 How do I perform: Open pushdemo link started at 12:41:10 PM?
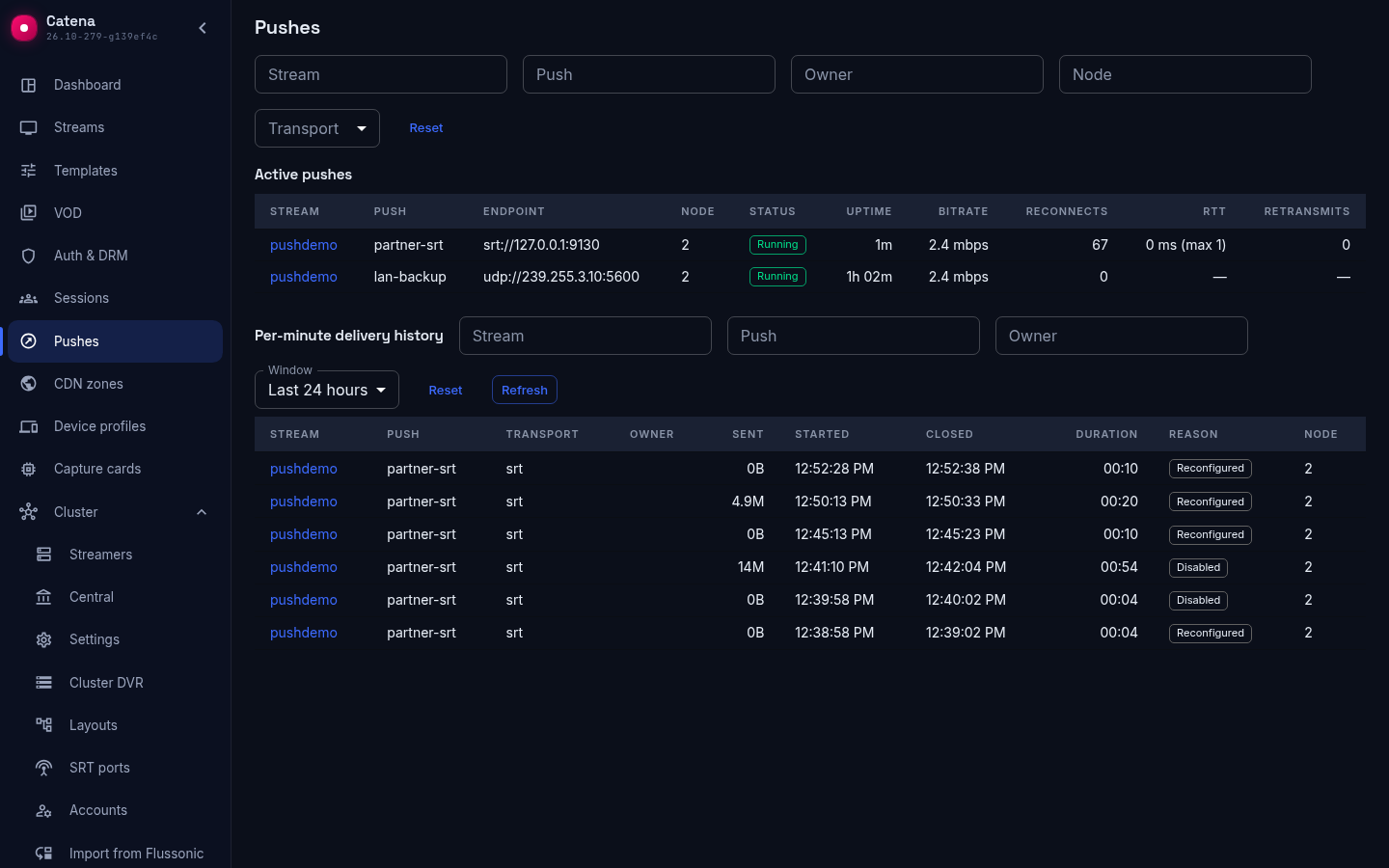pyautogui.click(x=304, y=567)
